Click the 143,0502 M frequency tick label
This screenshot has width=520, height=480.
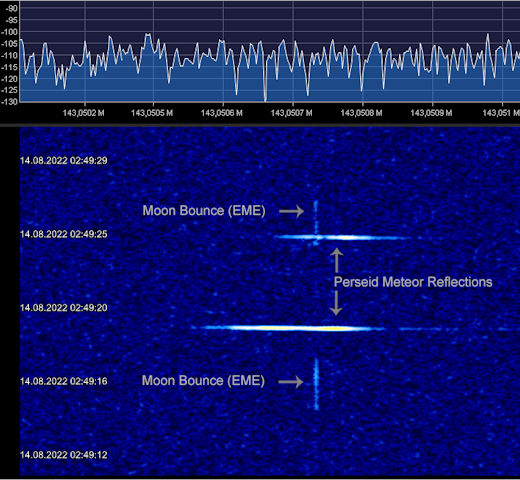click(x=83, y=113)
